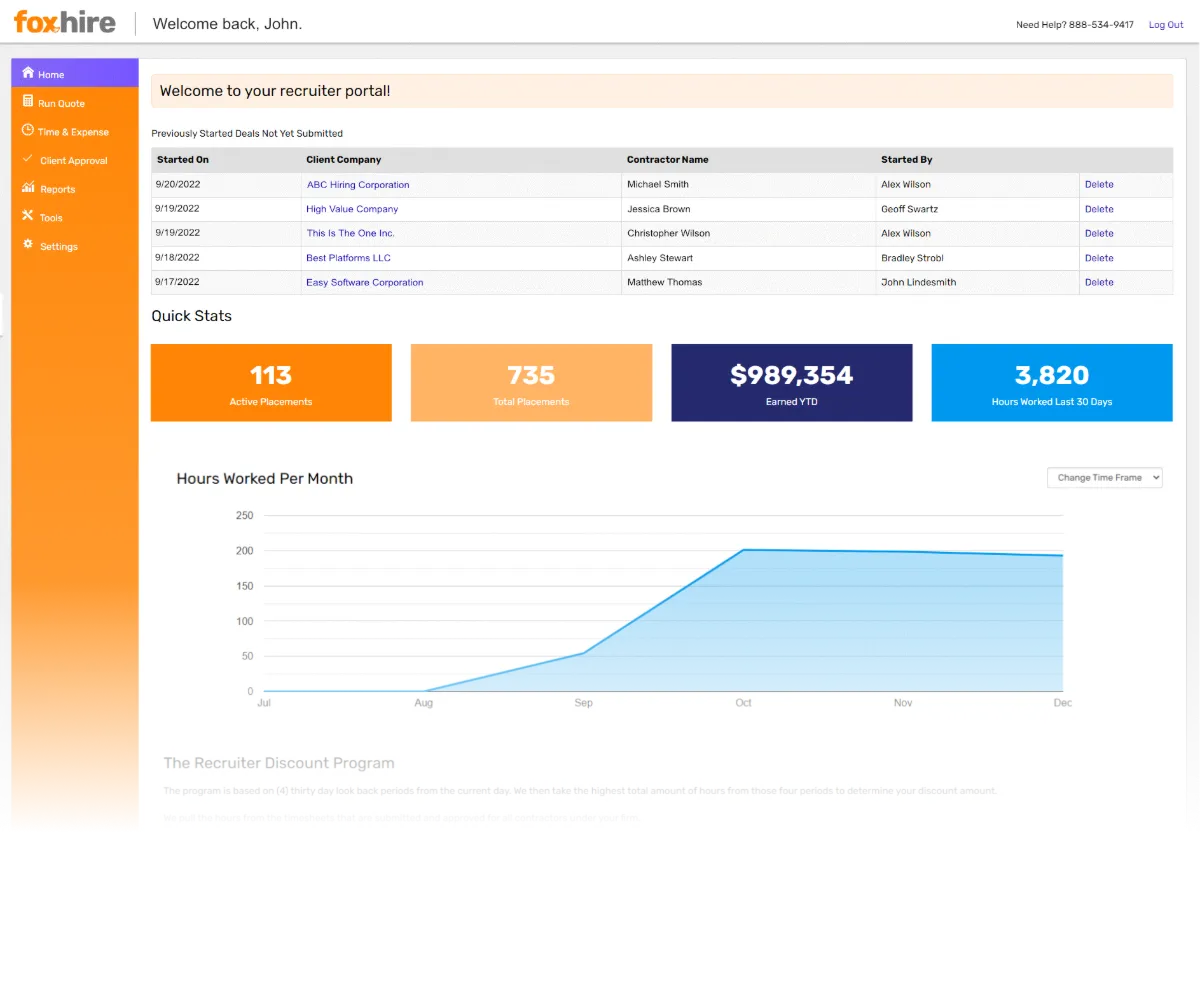The height and width of the screenshot is (995, 1200).
Task: Click the 9/17/2022 date cell
Action: [177, 282]
